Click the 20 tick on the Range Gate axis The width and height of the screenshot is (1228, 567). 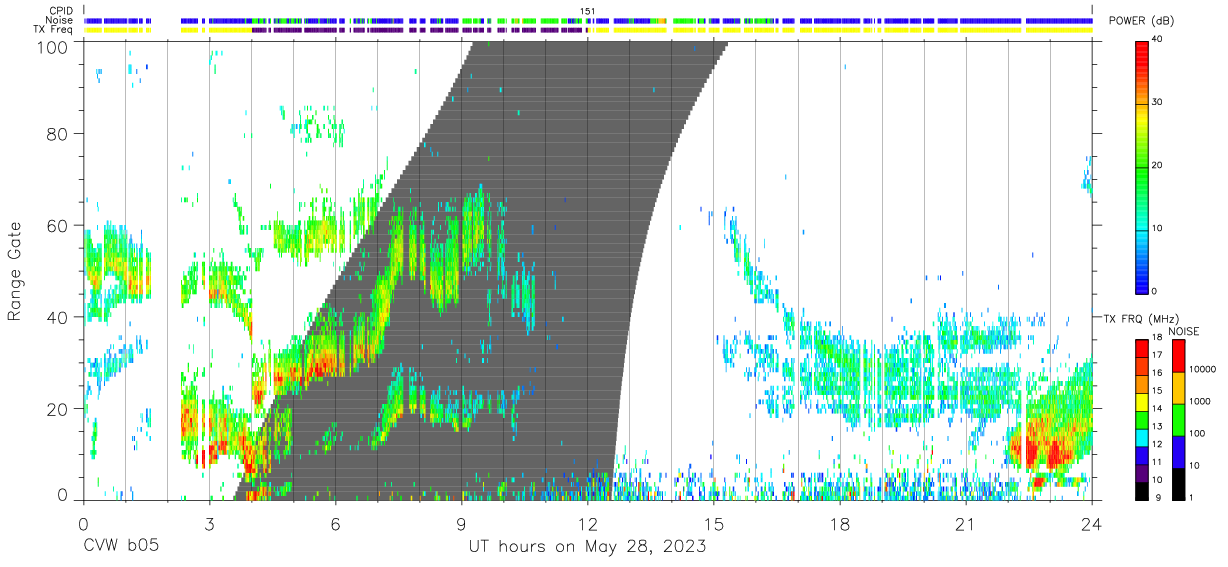[x=57, y=410]
